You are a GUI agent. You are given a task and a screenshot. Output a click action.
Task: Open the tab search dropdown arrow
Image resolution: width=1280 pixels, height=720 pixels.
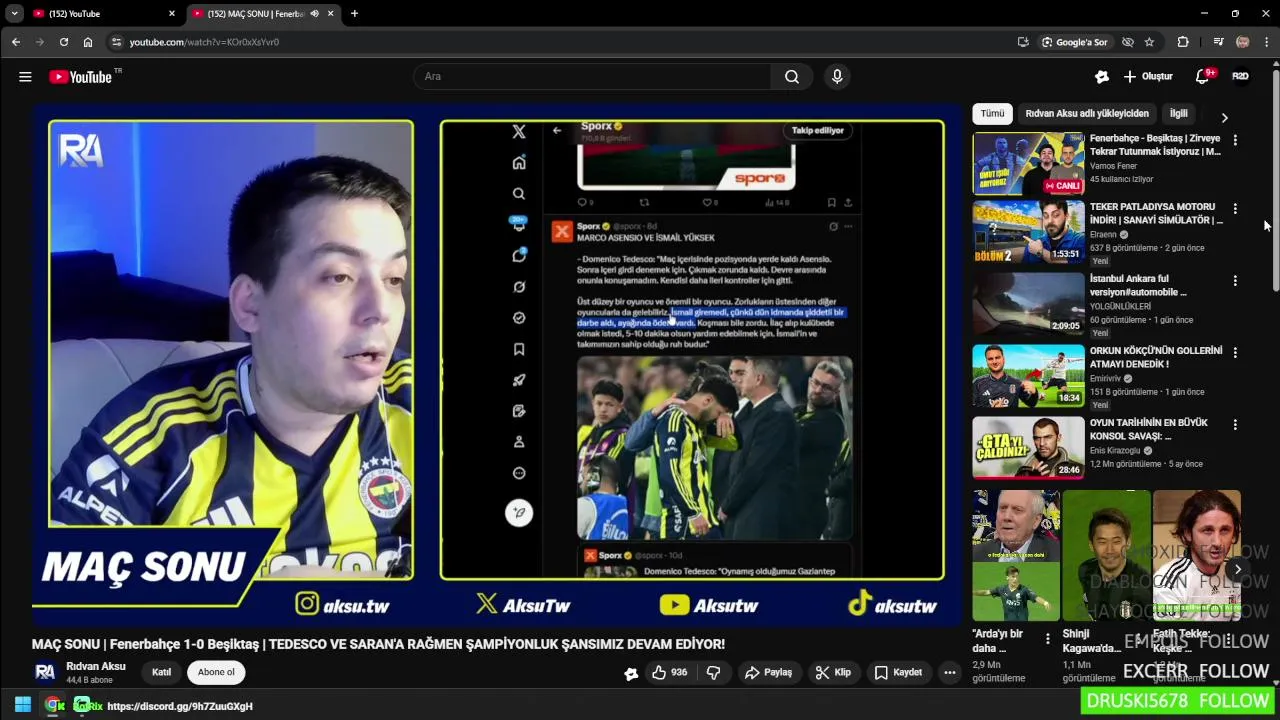point(14,14)
